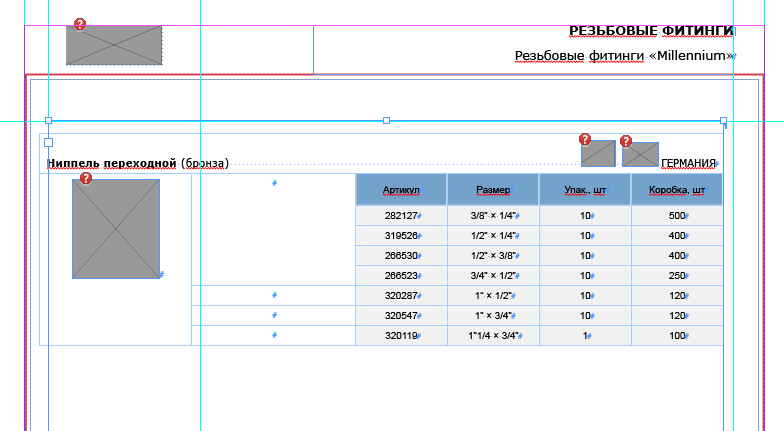Click the Размер column header
The image size is (784, 431).
pyautogui.click(x=493, y=190)
